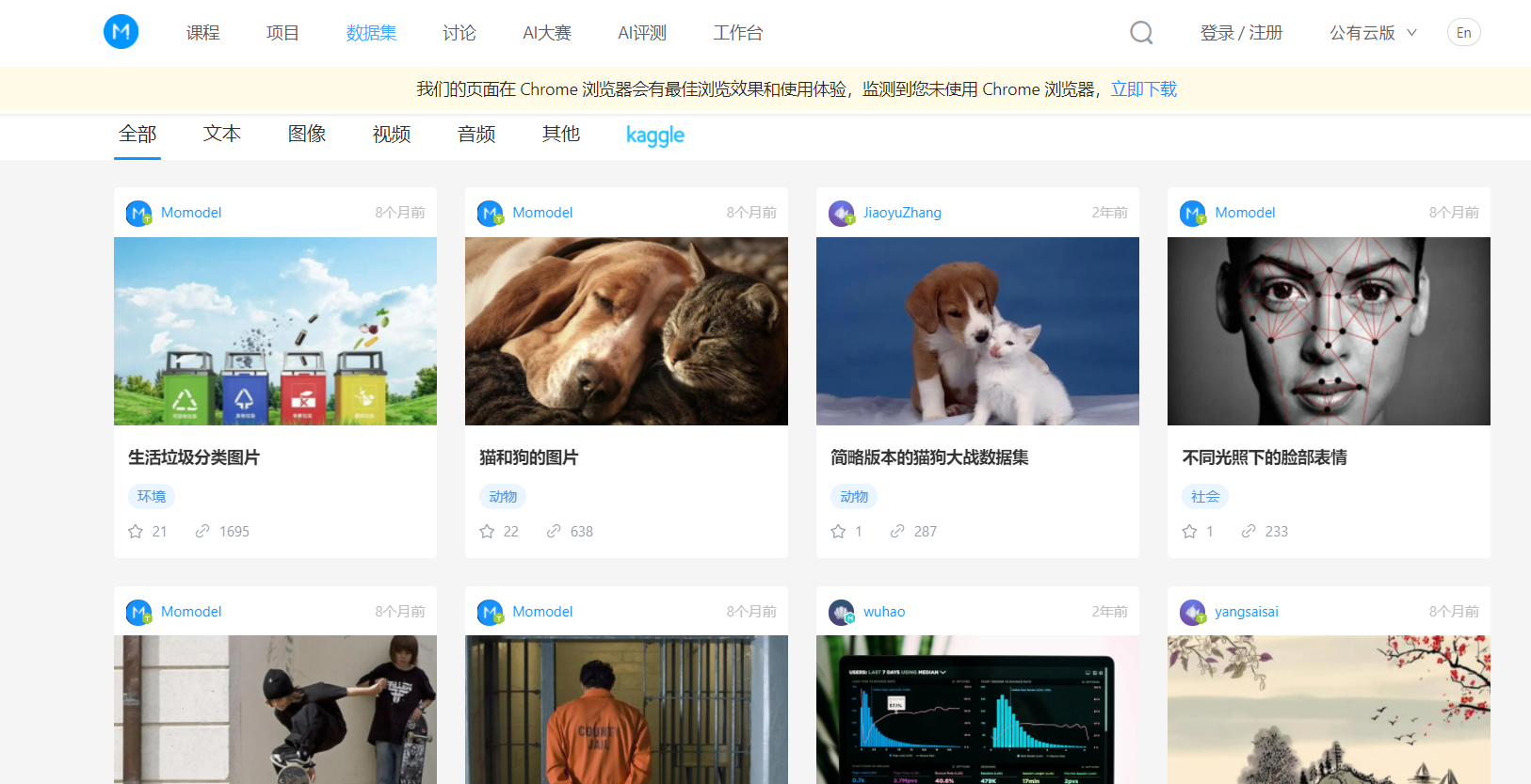The height and width of the screenshot is (784, 1531).
Task: Click JiaoyuZhang's avatar icon
Action: coord(842,213)
